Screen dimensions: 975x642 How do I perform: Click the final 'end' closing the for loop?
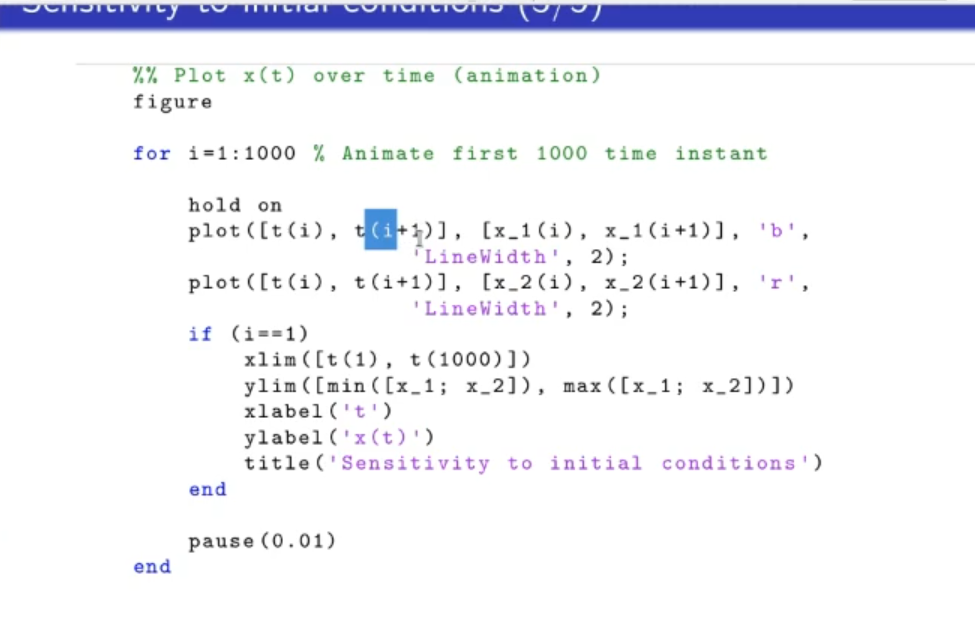(x=152, y=567)
